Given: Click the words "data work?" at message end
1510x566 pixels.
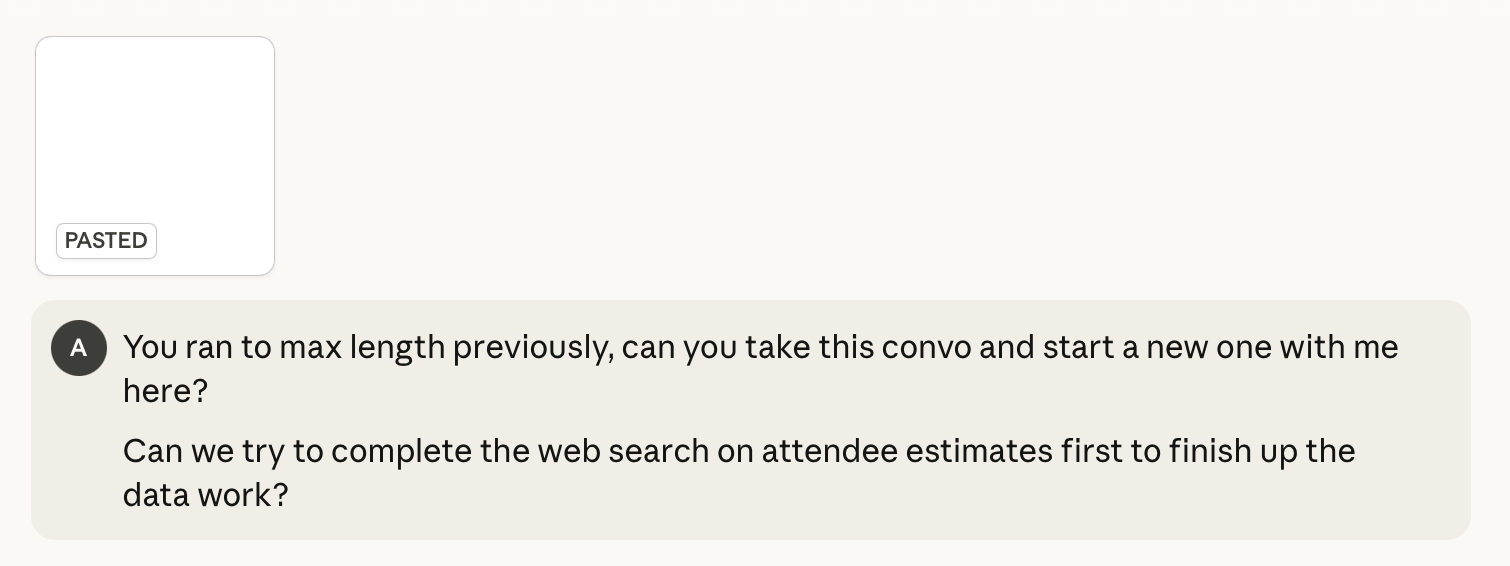Looking at the screenshot, I should click(x=205, y=495).
